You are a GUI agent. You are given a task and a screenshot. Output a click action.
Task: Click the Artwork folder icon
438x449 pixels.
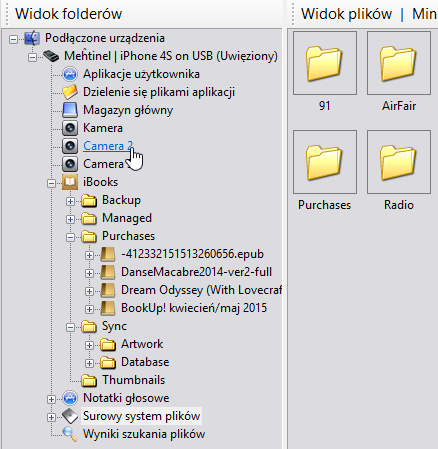point(108,344)
